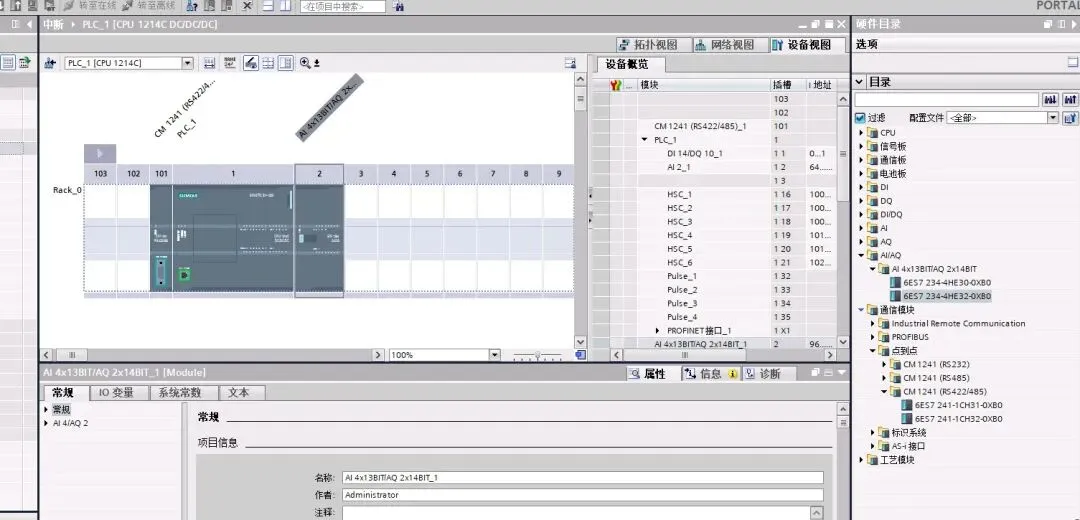Image resolution: width=1080 pixels, height=520 pixels.
Task: Select catalog item 6ES7 234-4HE32-0XB0
Action: pyautogui.click(x=947, y=296)
